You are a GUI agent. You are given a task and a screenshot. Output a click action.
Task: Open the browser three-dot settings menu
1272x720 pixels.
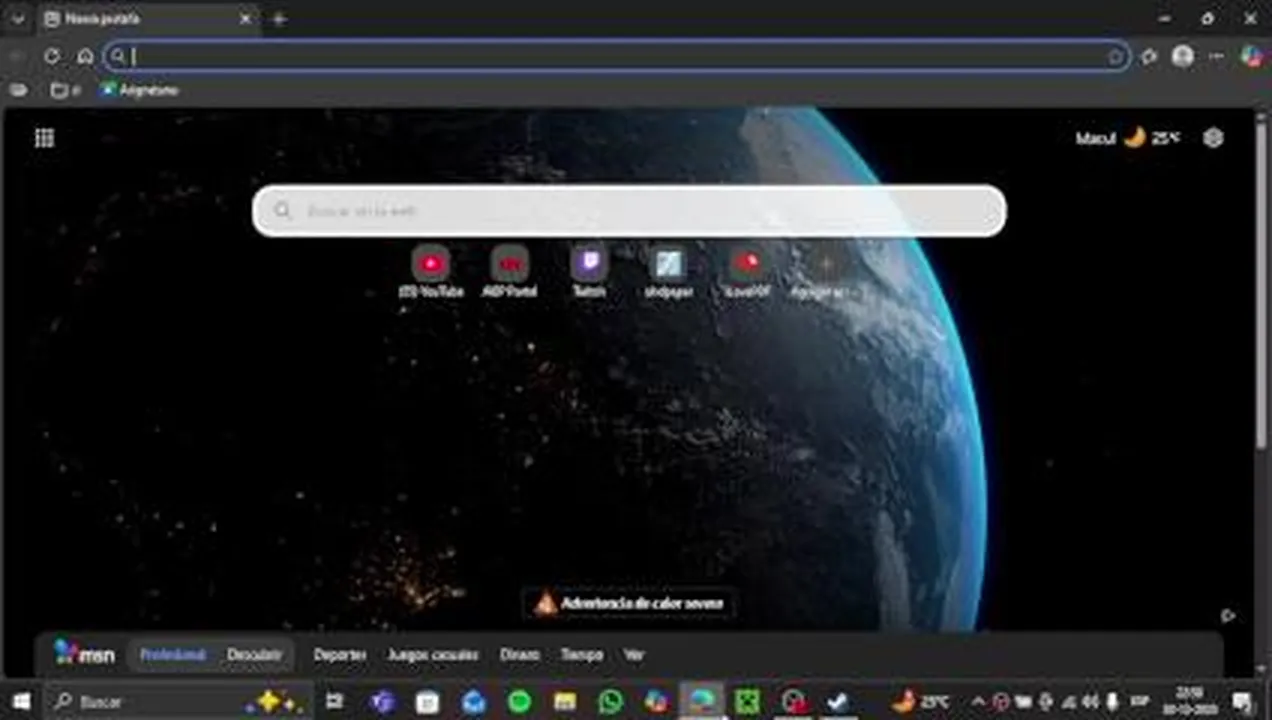click(x=1216, y=57)
